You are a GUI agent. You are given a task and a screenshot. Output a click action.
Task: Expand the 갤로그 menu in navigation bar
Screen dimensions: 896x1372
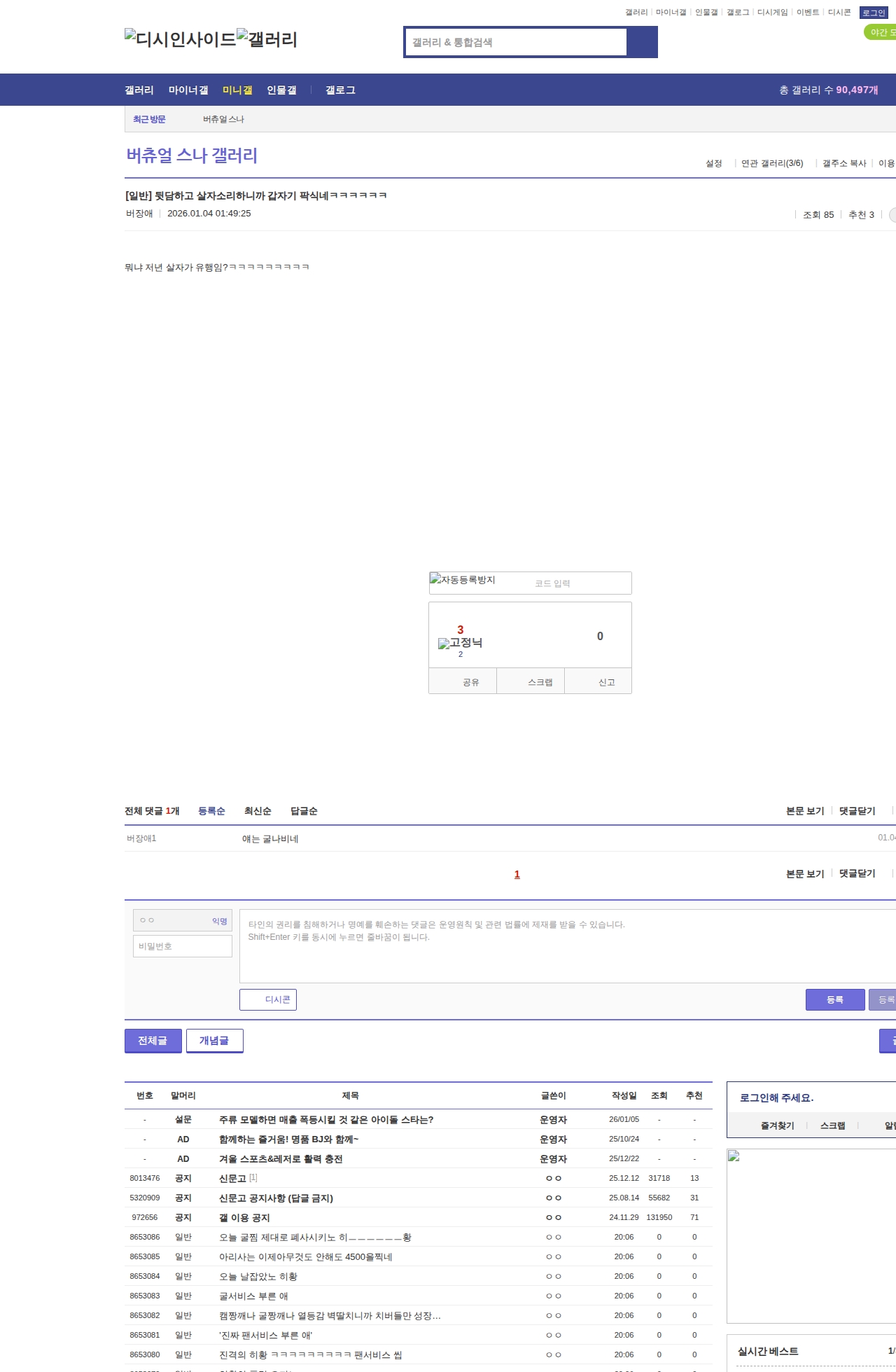tap(340, 90)
